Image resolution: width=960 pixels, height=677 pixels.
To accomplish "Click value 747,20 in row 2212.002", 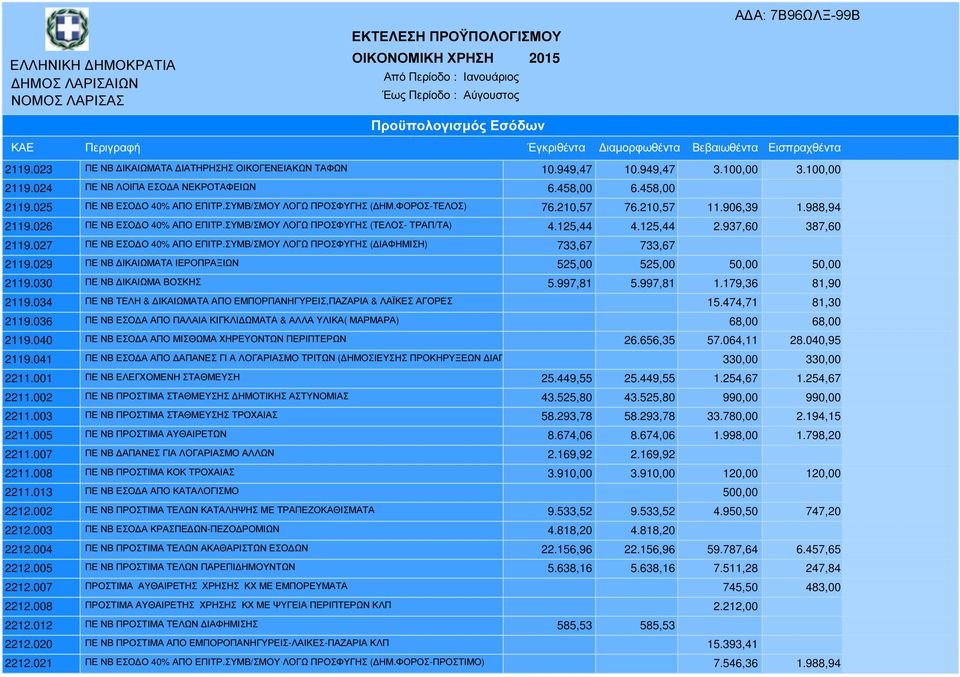I will [823, 512].
